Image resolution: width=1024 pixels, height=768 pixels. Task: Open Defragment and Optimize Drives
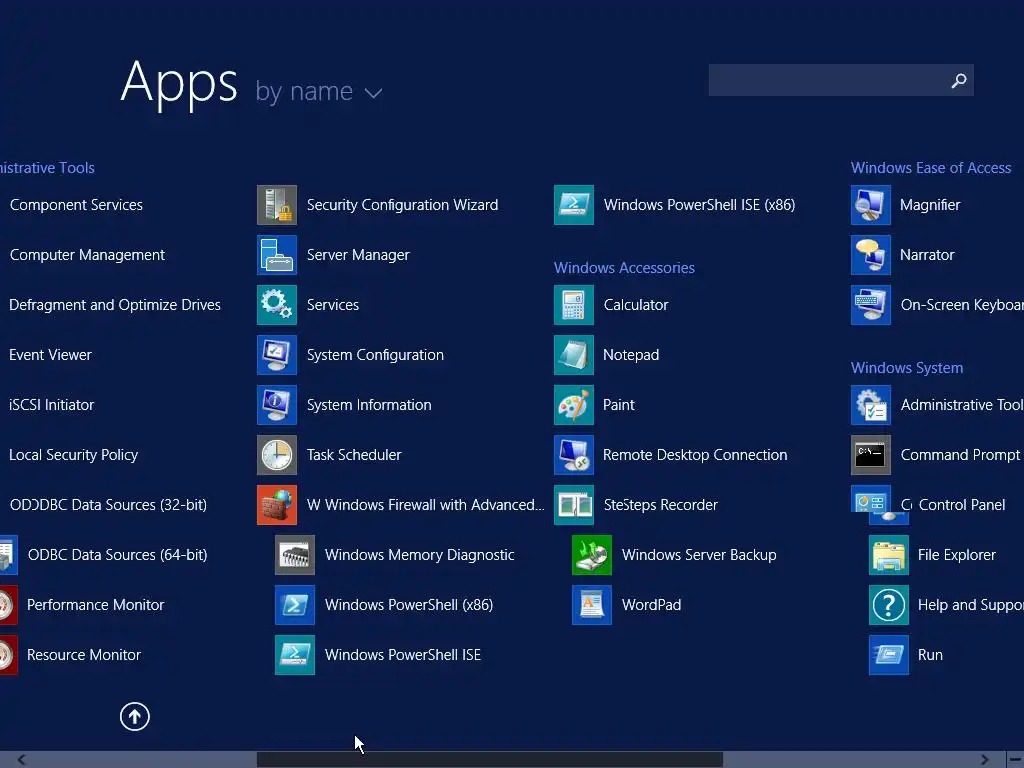coord(115,305)
